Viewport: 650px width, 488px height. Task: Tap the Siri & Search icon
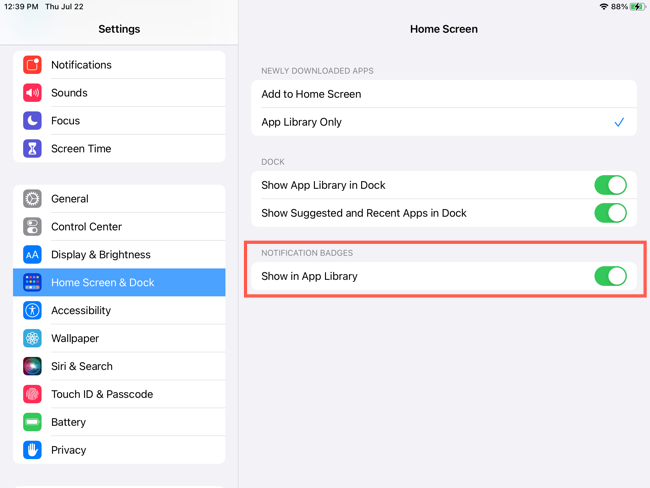[x=32, y=367]
